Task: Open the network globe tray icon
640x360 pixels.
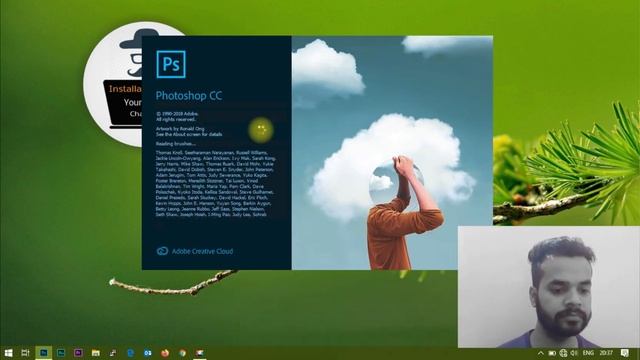Action: click(x=564, y=353)
